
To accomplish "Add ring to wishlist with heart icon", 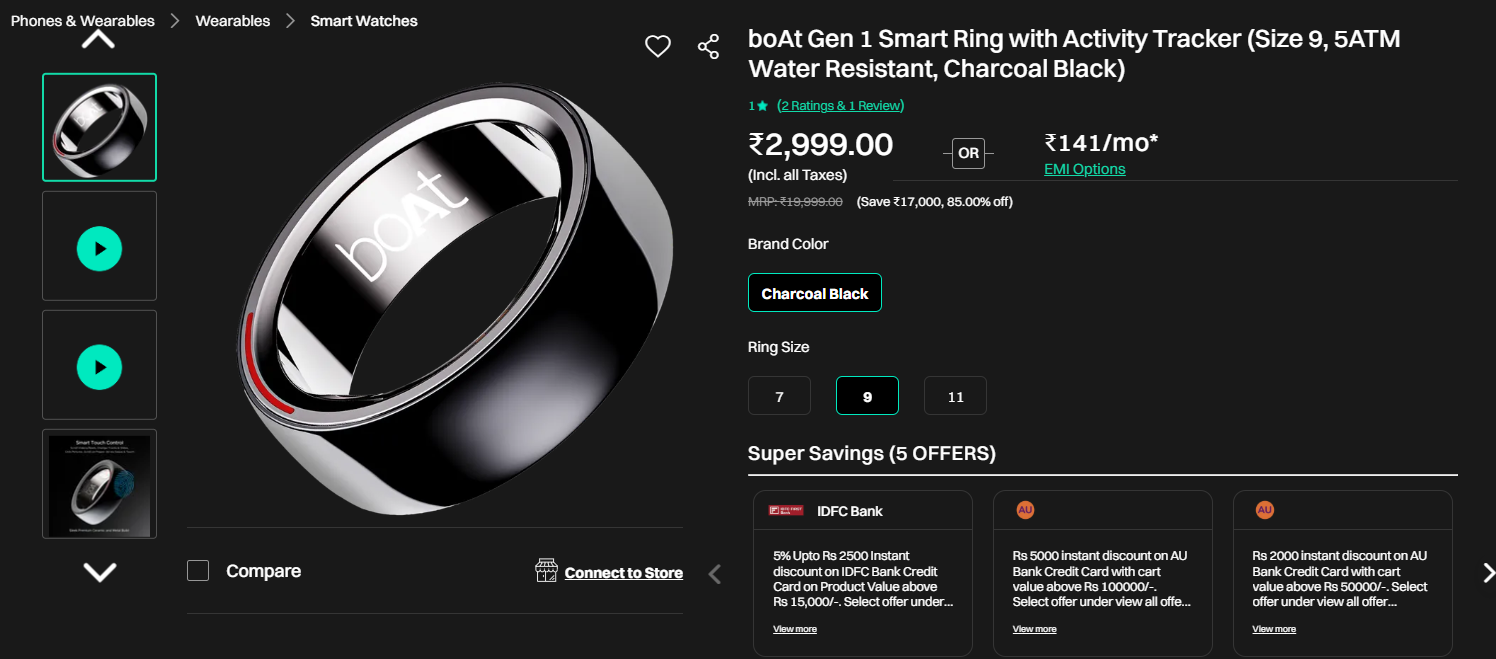I will pos(657,46).
